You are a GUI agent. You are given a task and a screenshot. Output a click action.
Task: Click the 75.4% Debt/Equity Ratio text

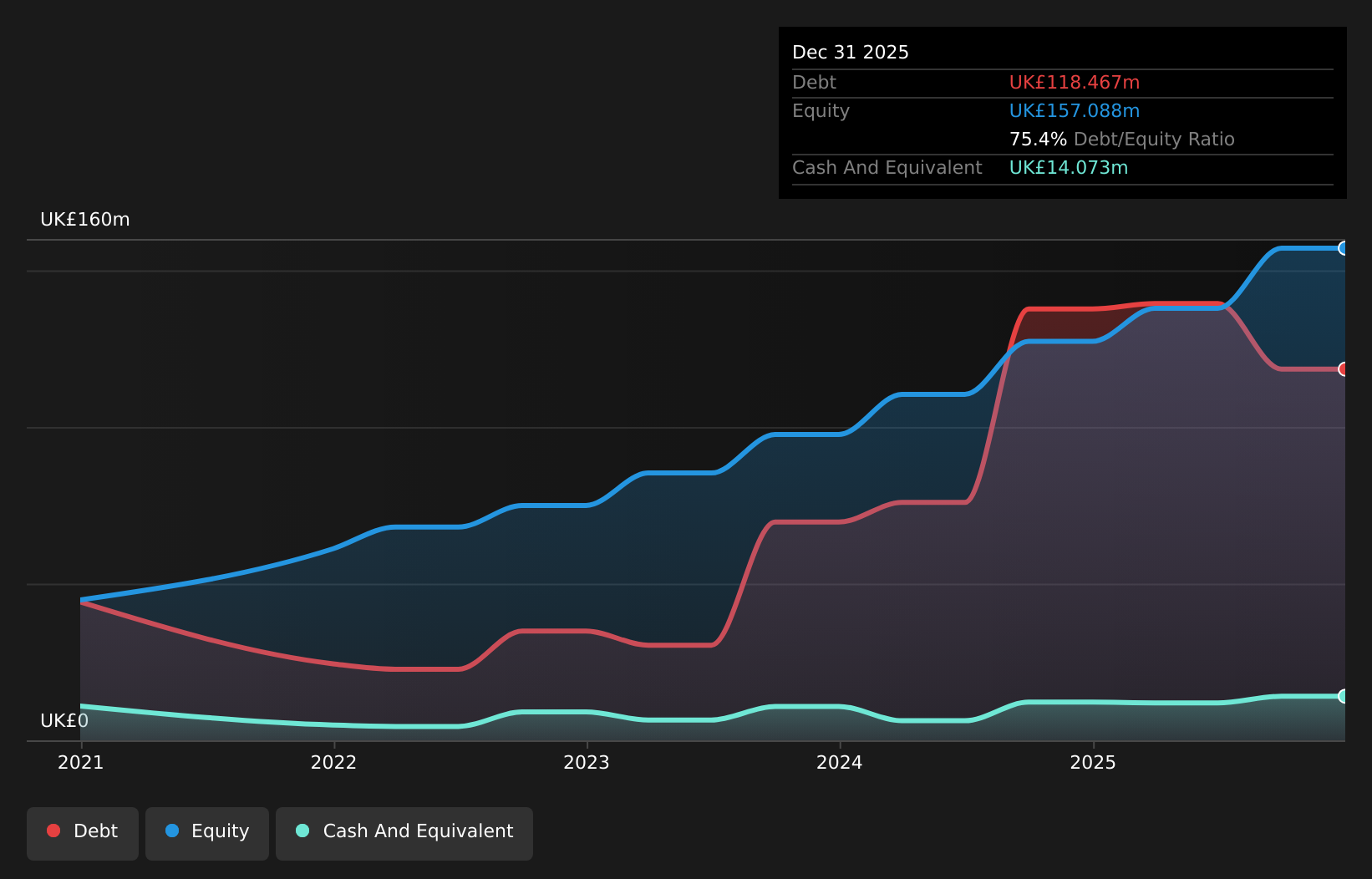(x=1122, y=140)
